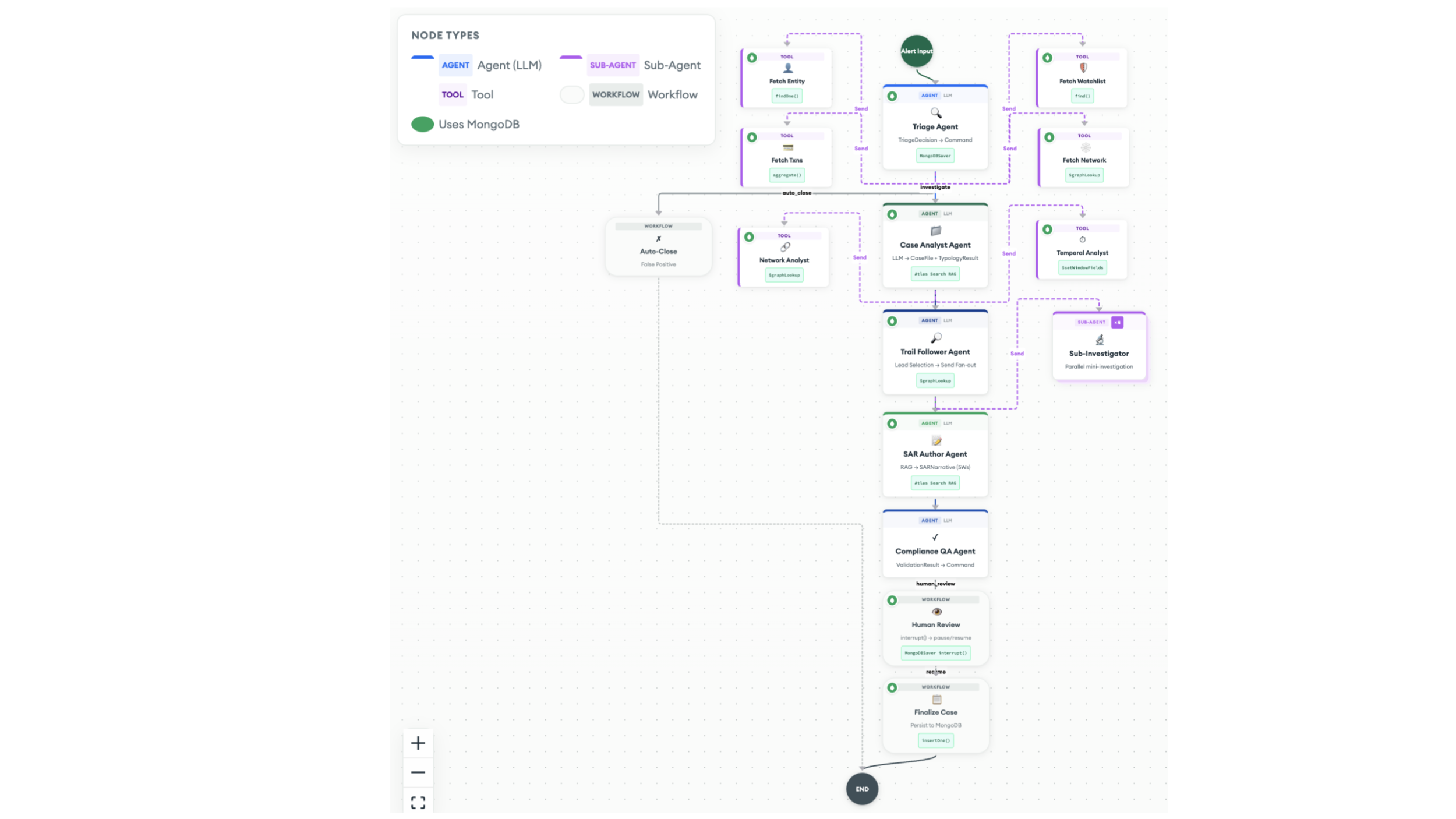The height and width of the screenshot is (819, 1456).
Task: Click the findOne() tag on Fetch Entity
Action: [787, 96]
